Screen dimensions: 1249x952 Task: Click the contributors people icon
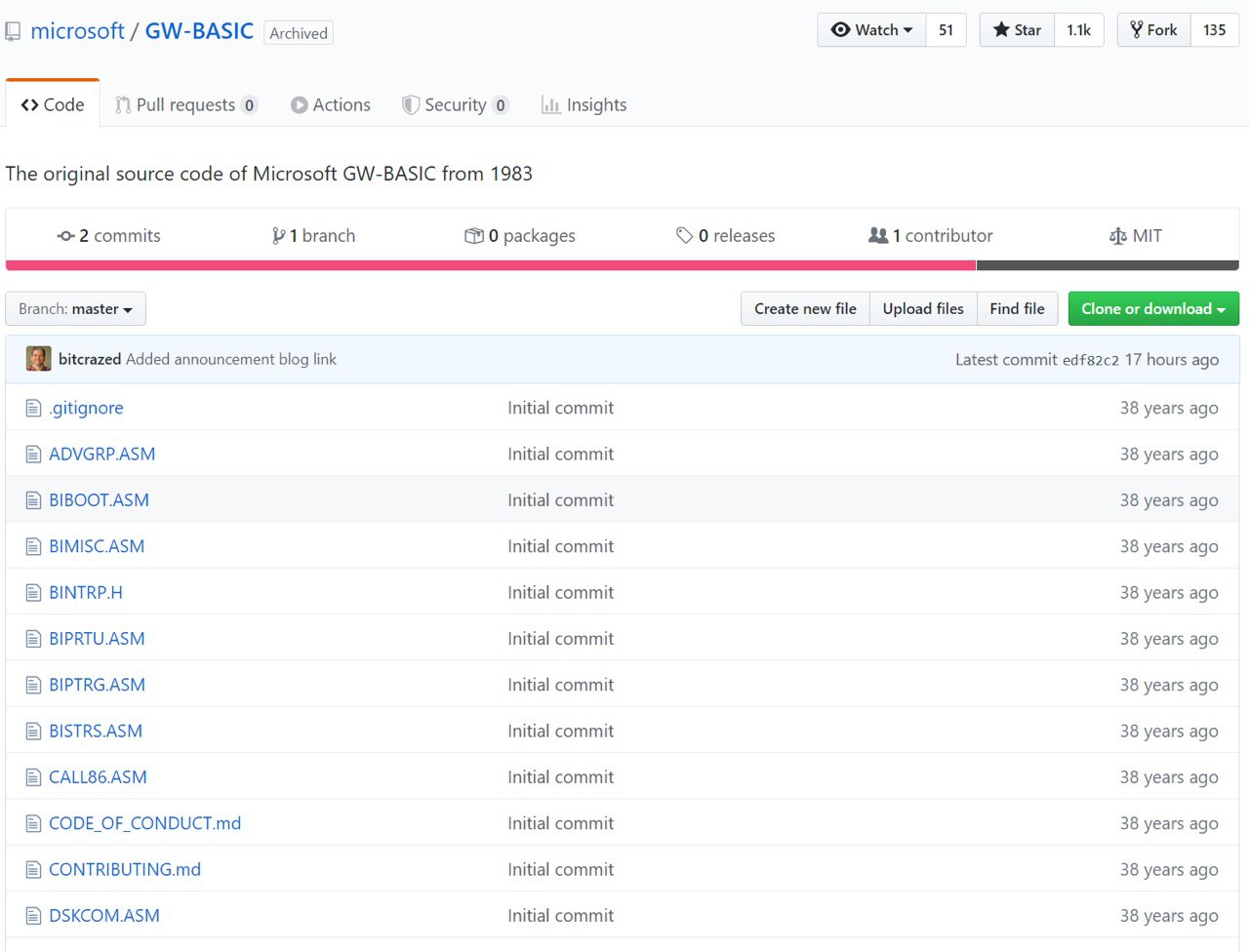878,236
